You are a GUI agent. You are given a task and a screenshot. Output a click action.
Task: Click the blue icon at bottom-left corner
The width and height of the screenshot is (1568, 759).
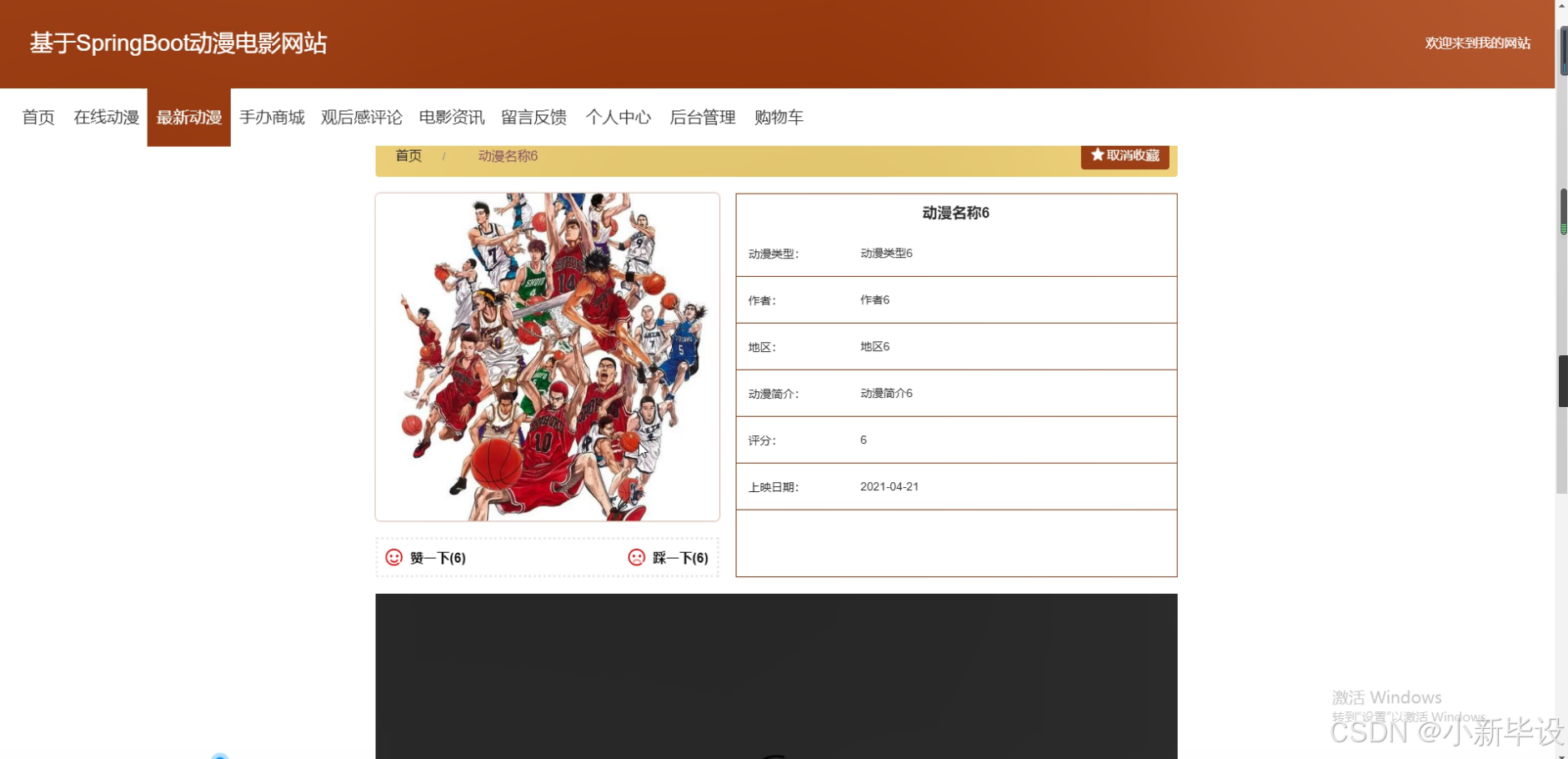pyautogui.click(x=219, y=755)
